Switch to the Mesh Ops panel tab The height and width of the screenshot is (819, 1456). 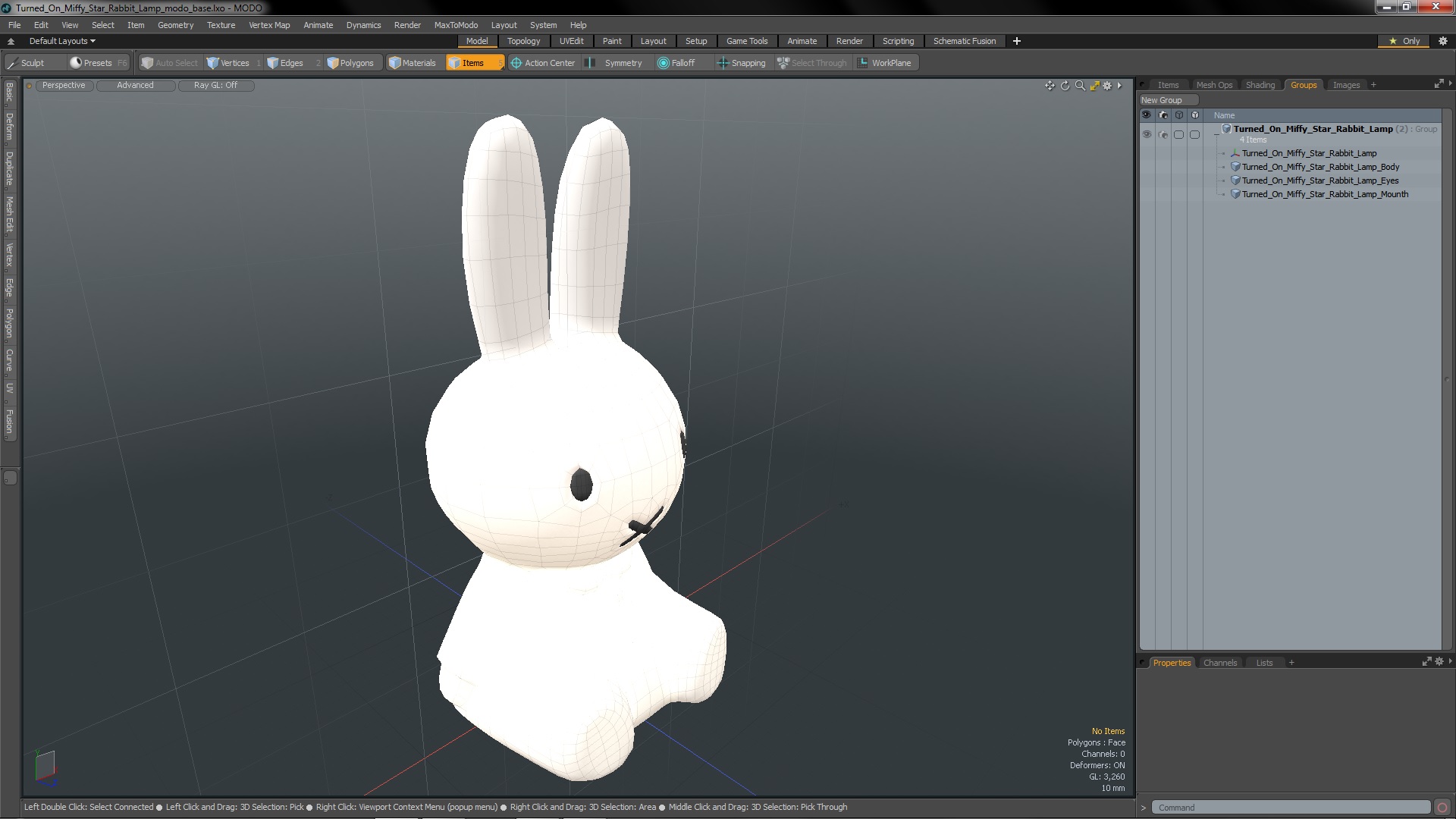1214,85
